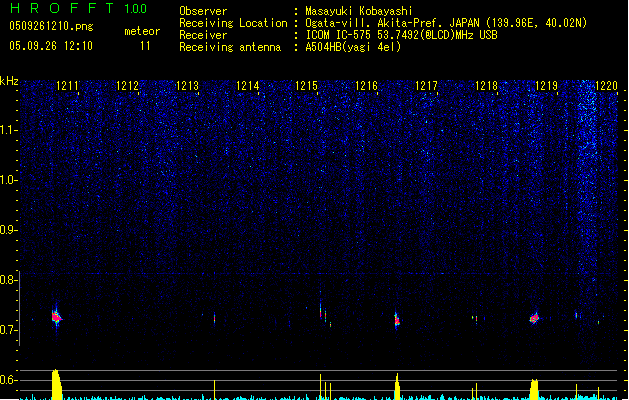Click the 1.1 kHz axis label

point(8,130)
